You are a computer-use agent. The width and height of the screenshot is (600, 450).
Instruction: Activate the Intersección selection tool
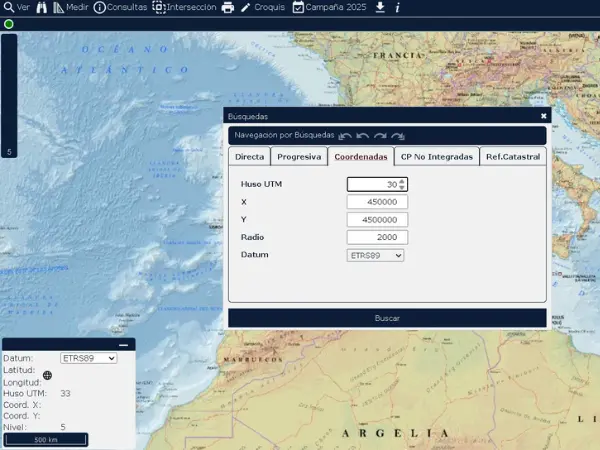[x=184, y=7]
